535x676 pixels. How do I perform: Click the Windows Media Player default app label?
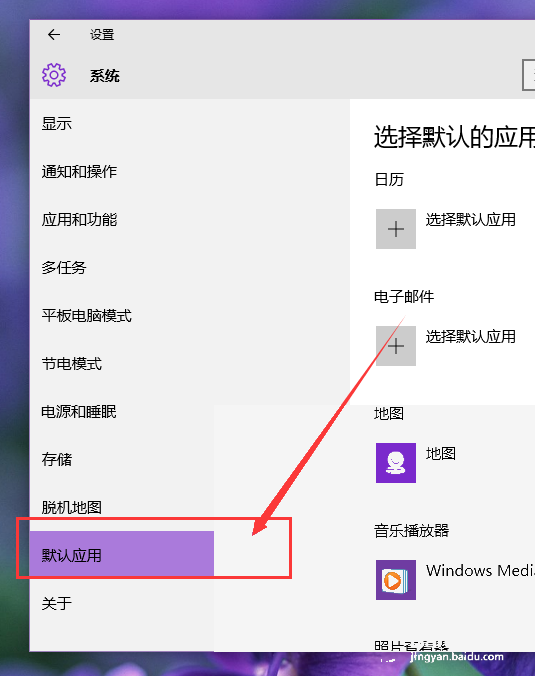pos(480,570)
